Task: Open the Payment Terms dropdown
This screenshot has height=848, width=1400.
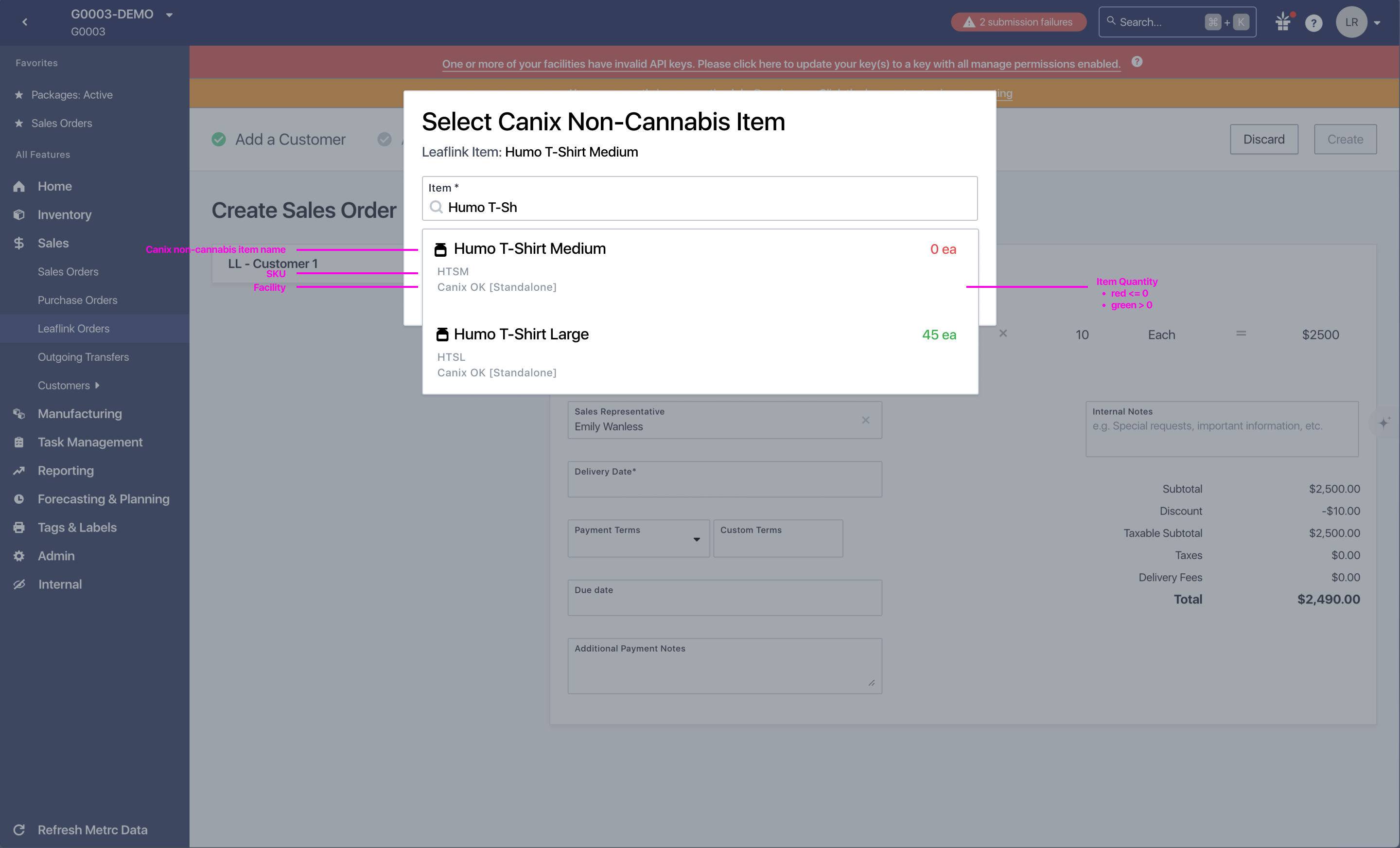Action: 639,538
